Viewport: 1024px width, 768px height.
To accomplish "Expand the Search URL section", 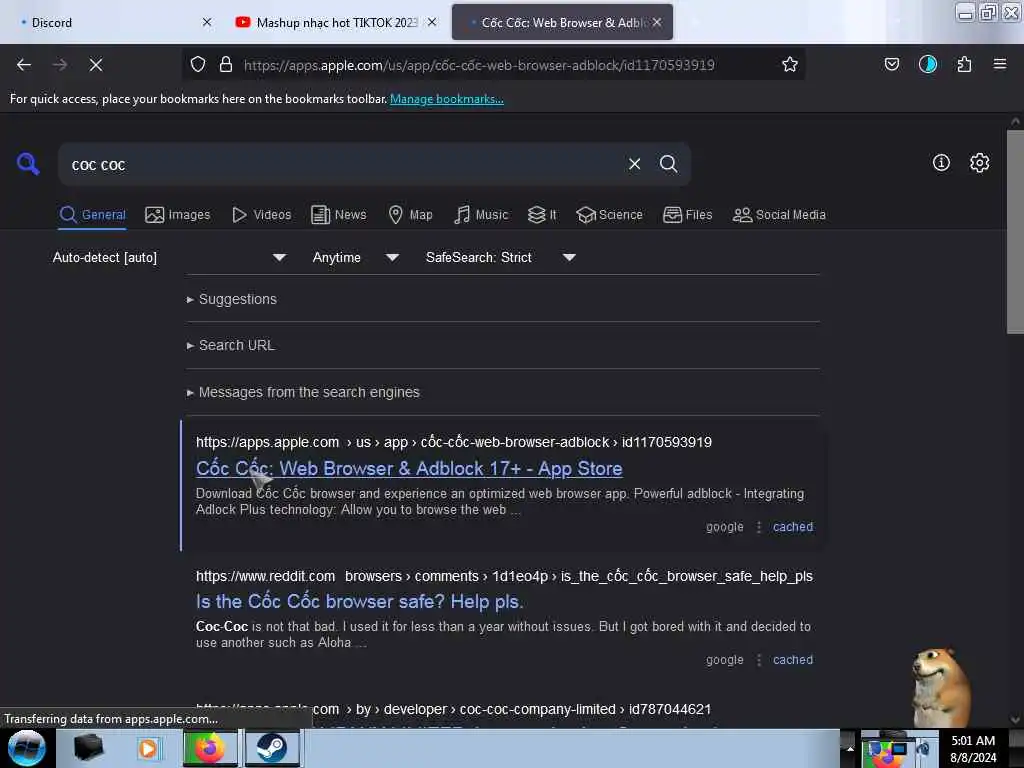I will tap(231, 345).
